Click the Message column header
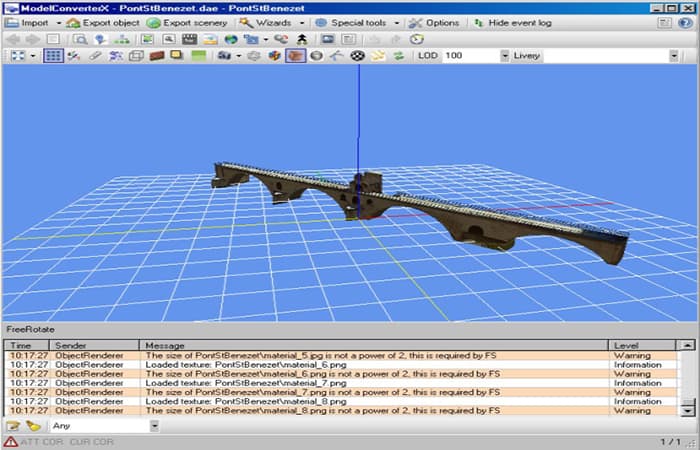This screenshot has height=450, width=700. tap(374, 346)
